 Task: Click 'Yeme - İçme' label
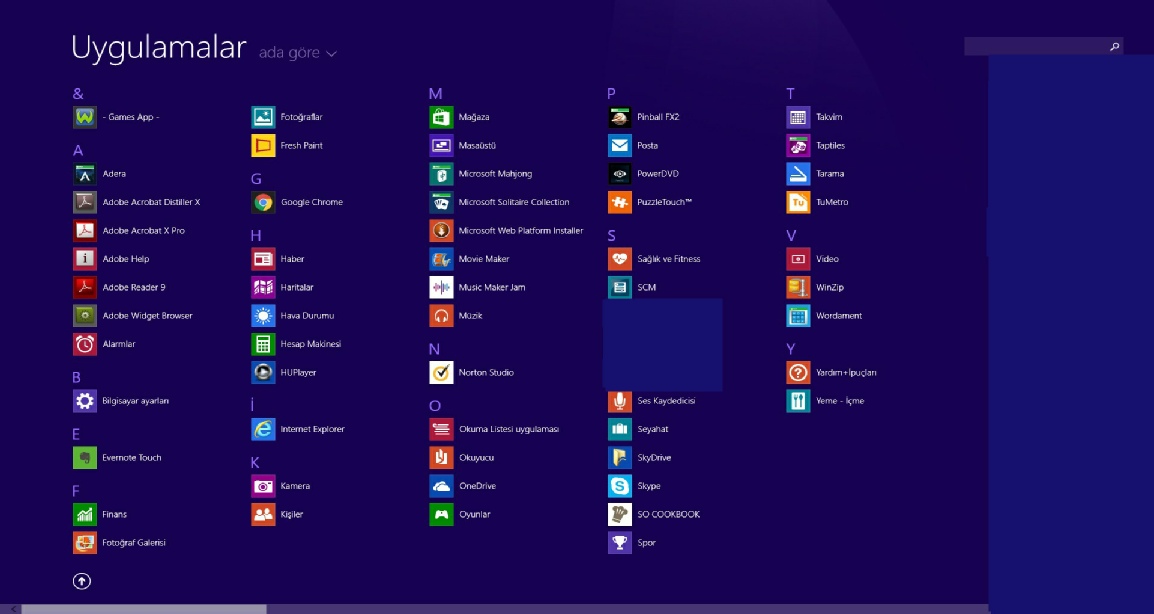coord(840,401)
